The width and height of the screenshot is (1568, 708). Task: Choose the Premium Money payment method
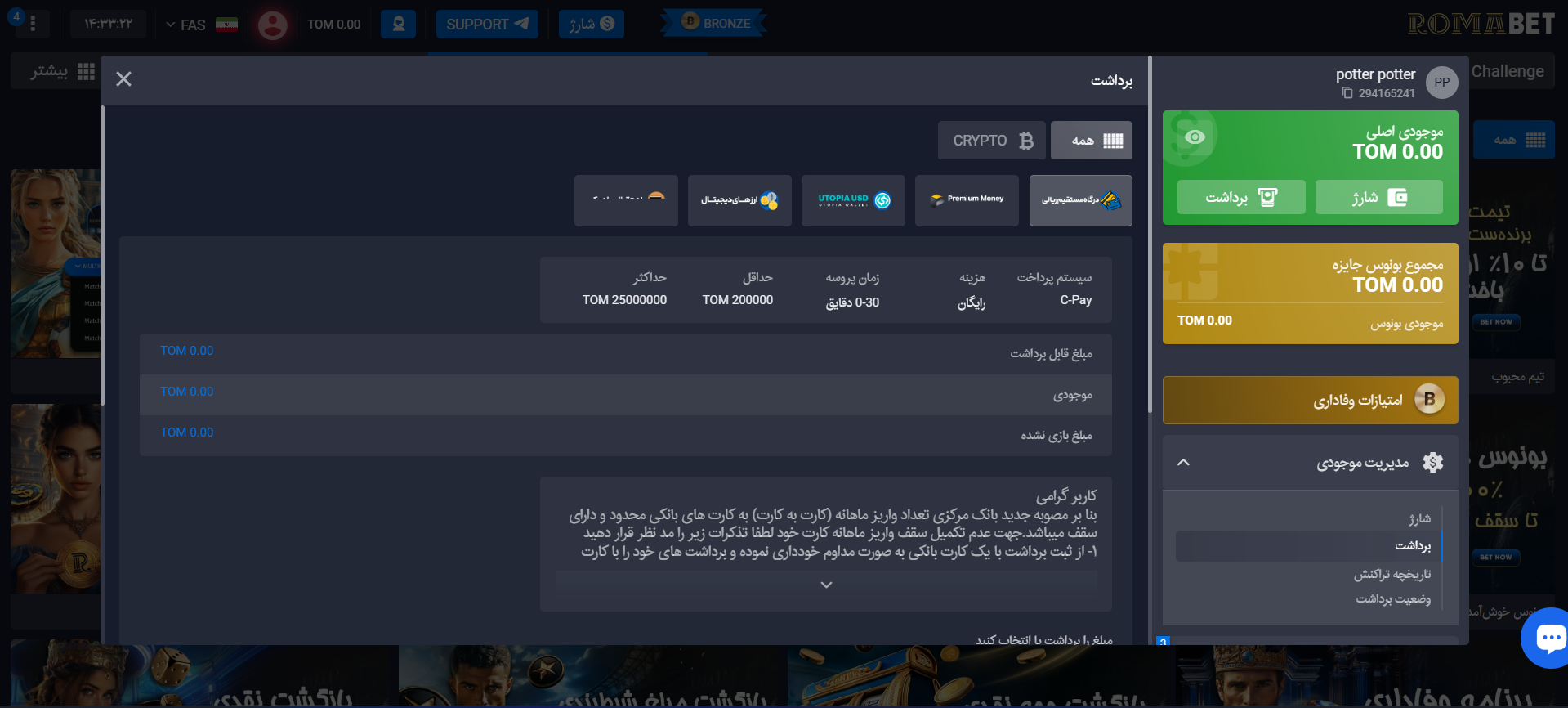pyautogui.click(x=967, y=200)
